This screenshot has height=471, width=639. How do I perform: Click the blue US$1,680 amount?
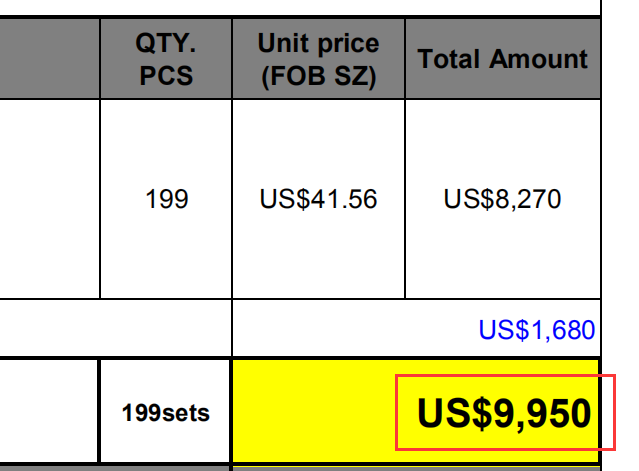pos(536,329)
